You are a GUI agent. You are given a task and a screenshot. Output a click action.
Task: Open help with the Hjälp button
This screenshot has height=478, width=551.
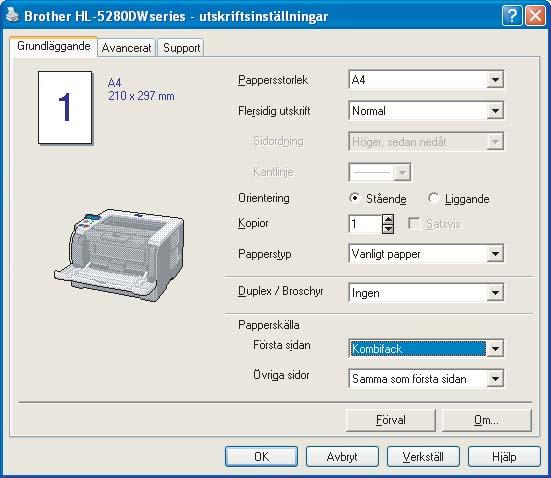coord(504,457)
